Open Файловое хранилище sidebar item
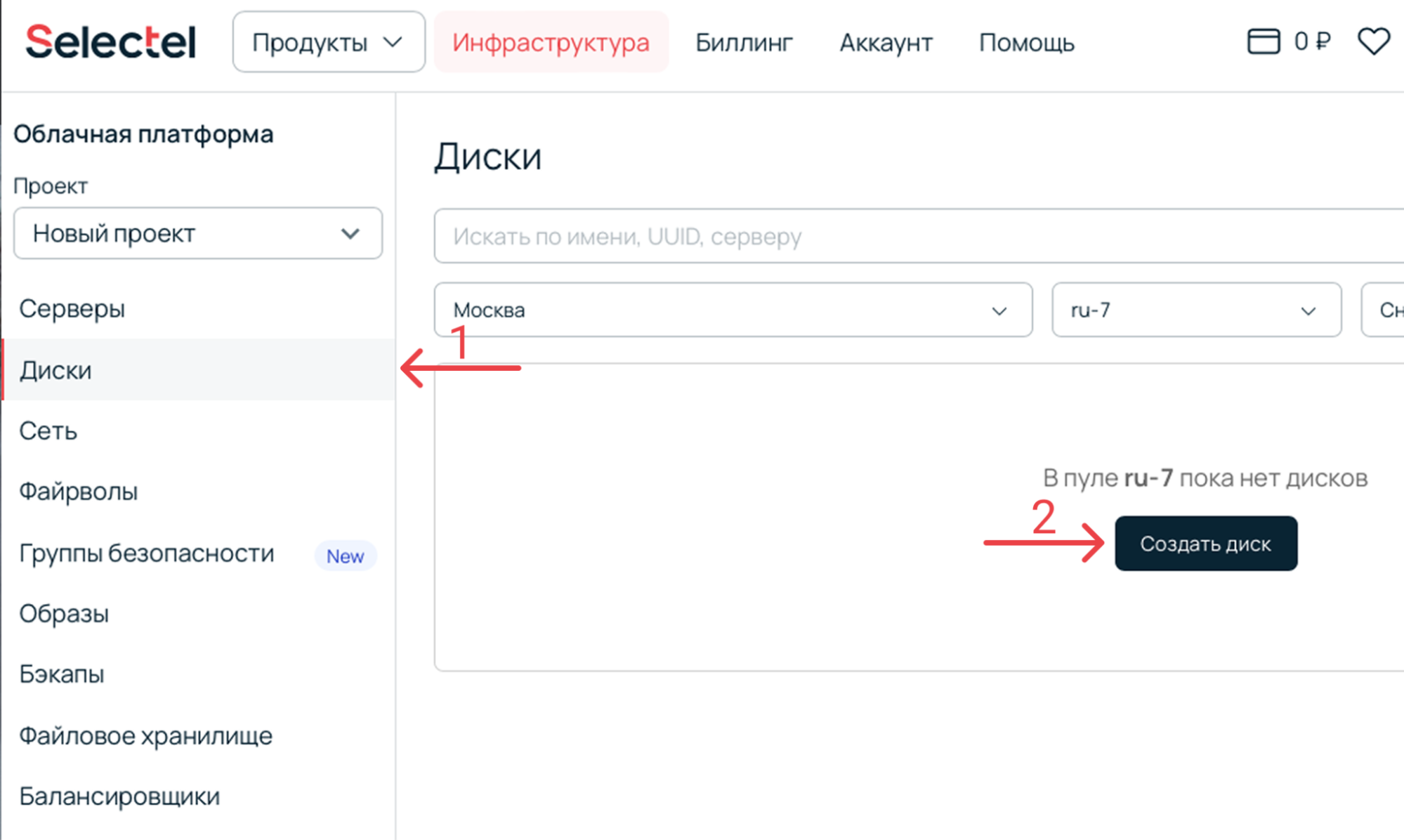The image size is (1404, 840). (x=145, y=735)
